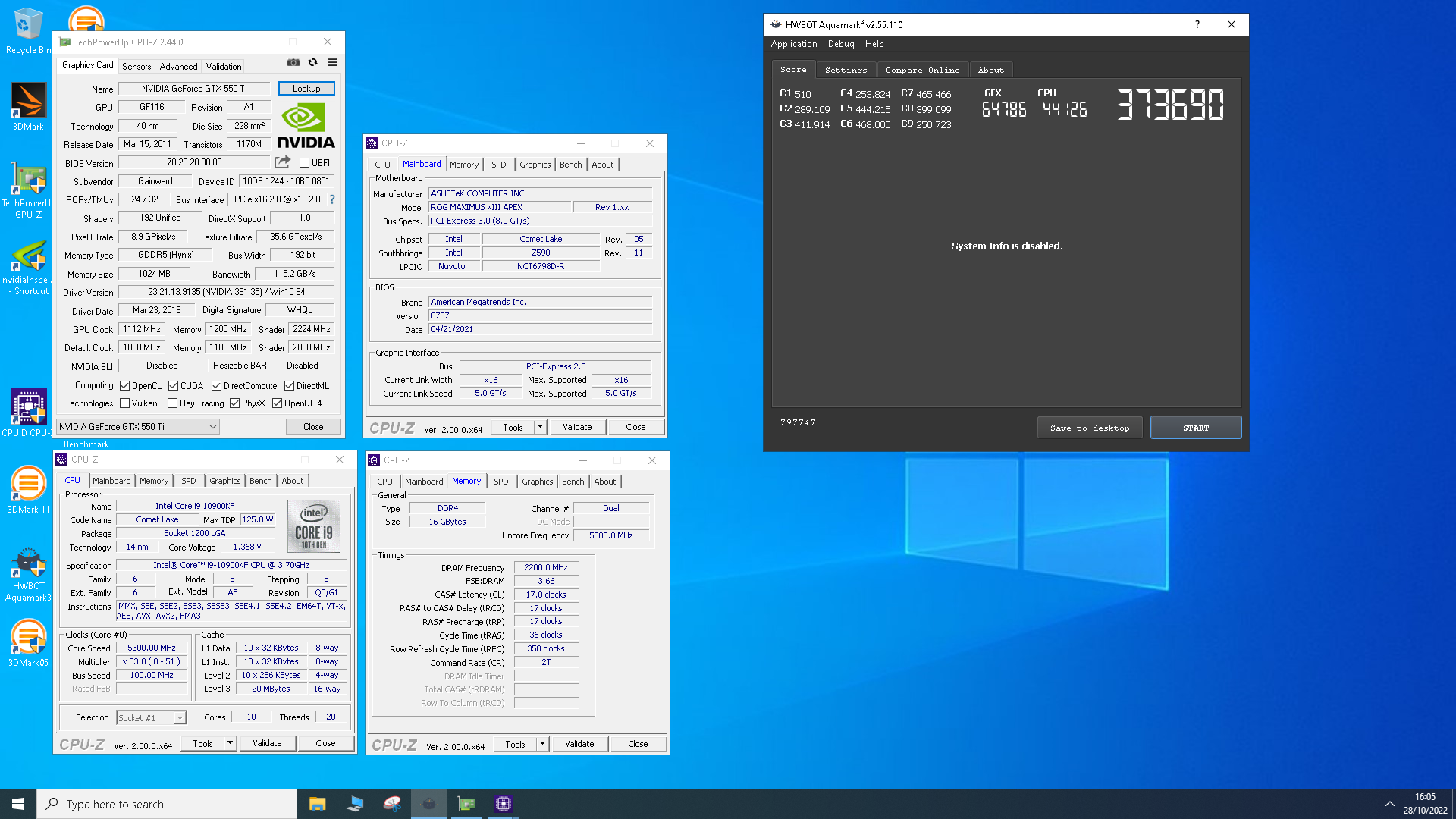
Task: Toggle OpenGL 4.6 checkbox
Action: pos(277,403)
